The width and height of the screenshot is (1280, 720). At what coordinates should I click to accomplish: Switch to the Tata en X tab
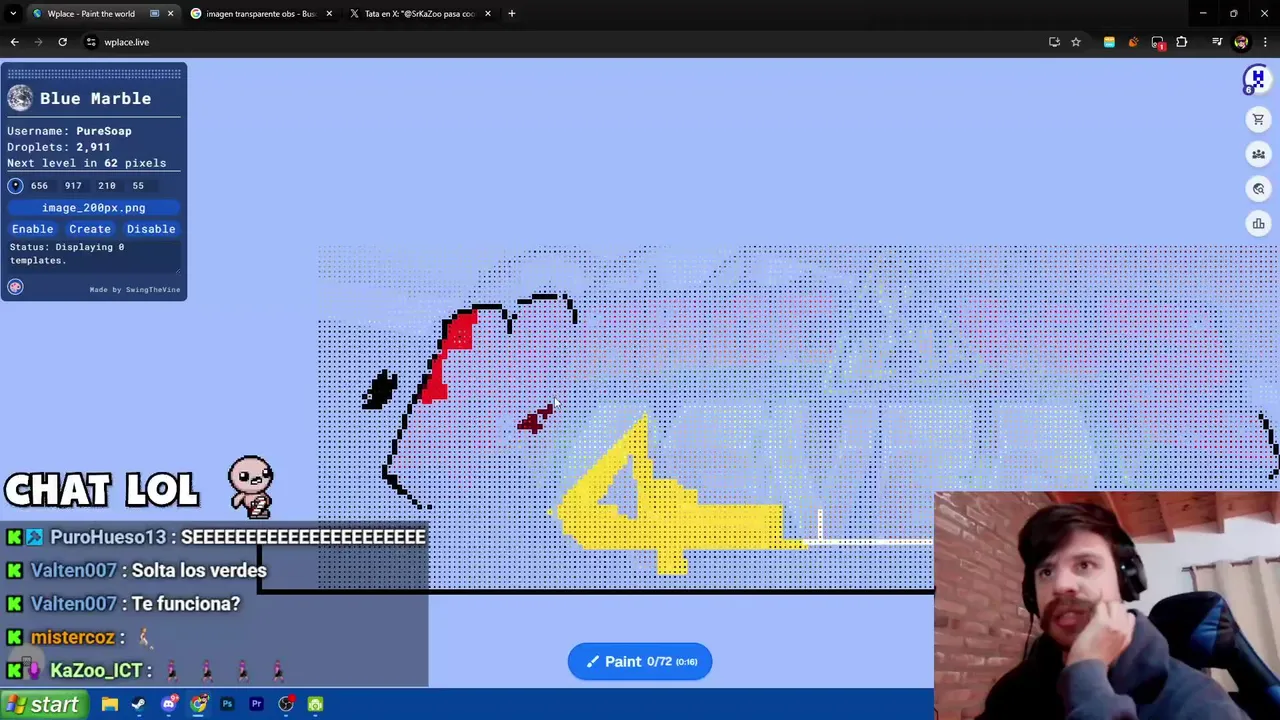[418, 14]
